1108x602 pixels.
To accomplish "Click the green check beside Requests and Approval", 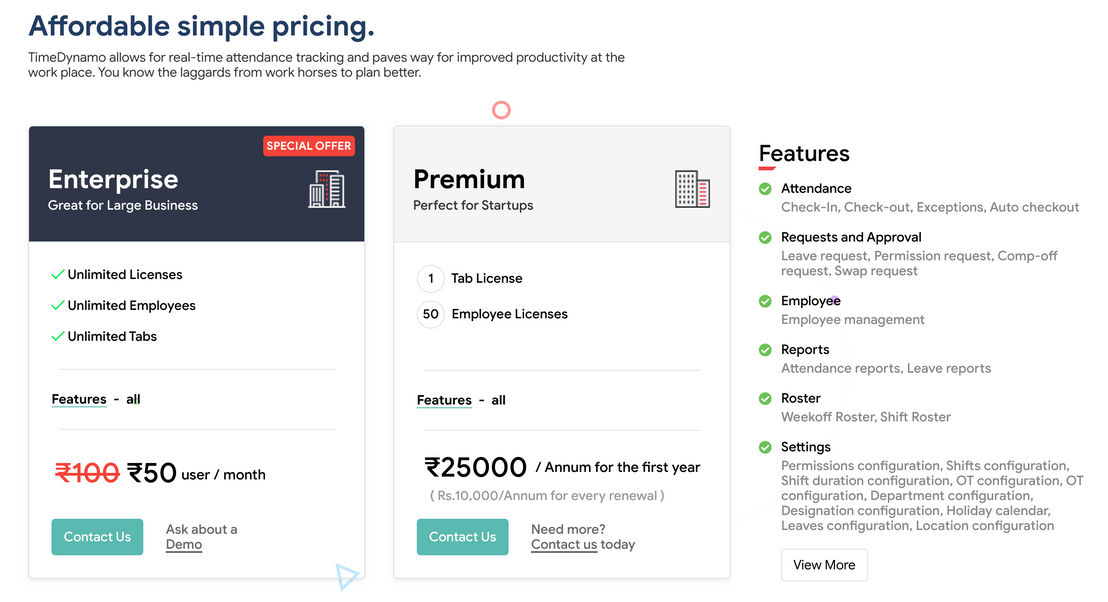I will 765,237.
